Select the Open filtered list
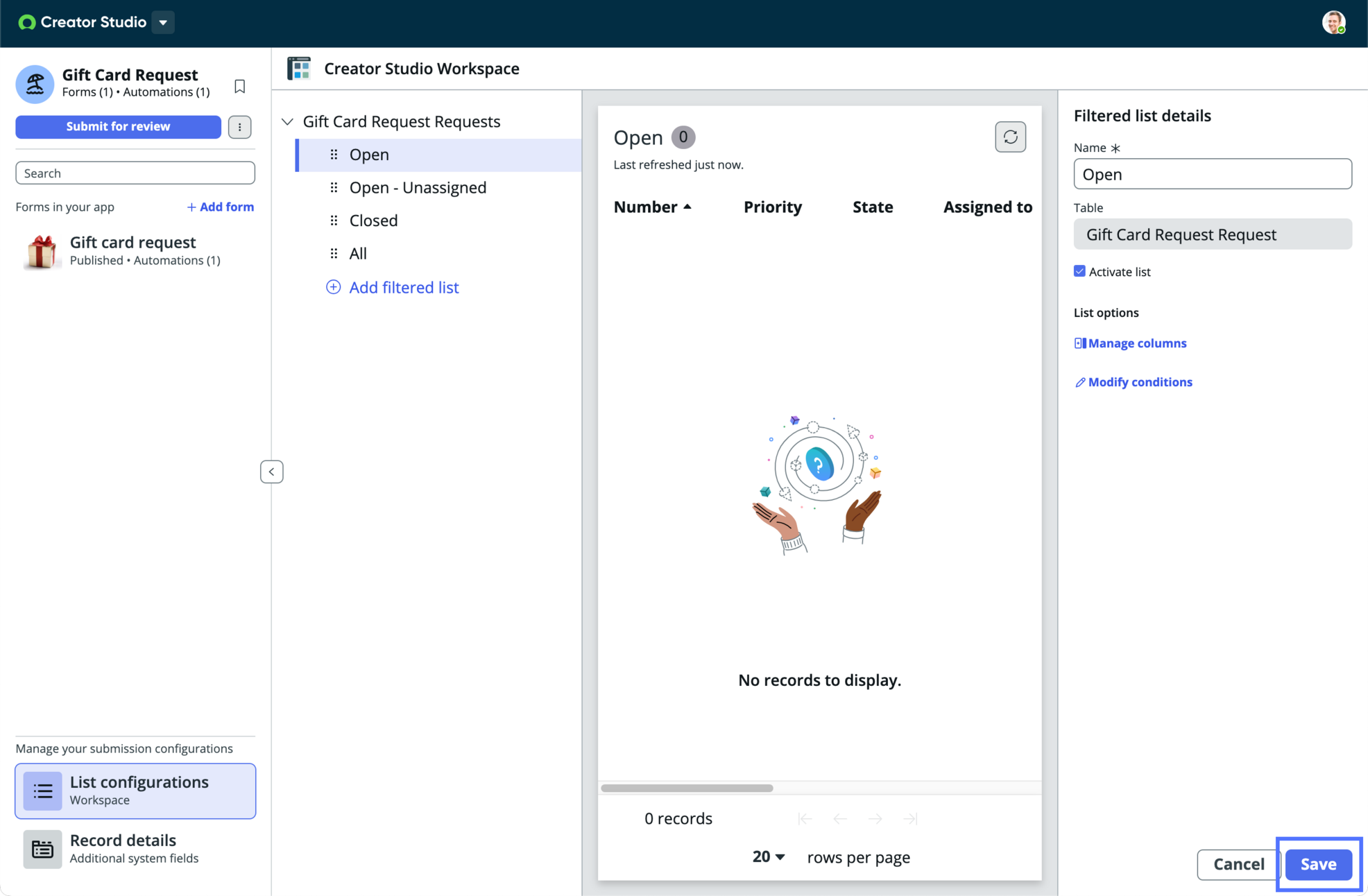 tap(439, 155)
